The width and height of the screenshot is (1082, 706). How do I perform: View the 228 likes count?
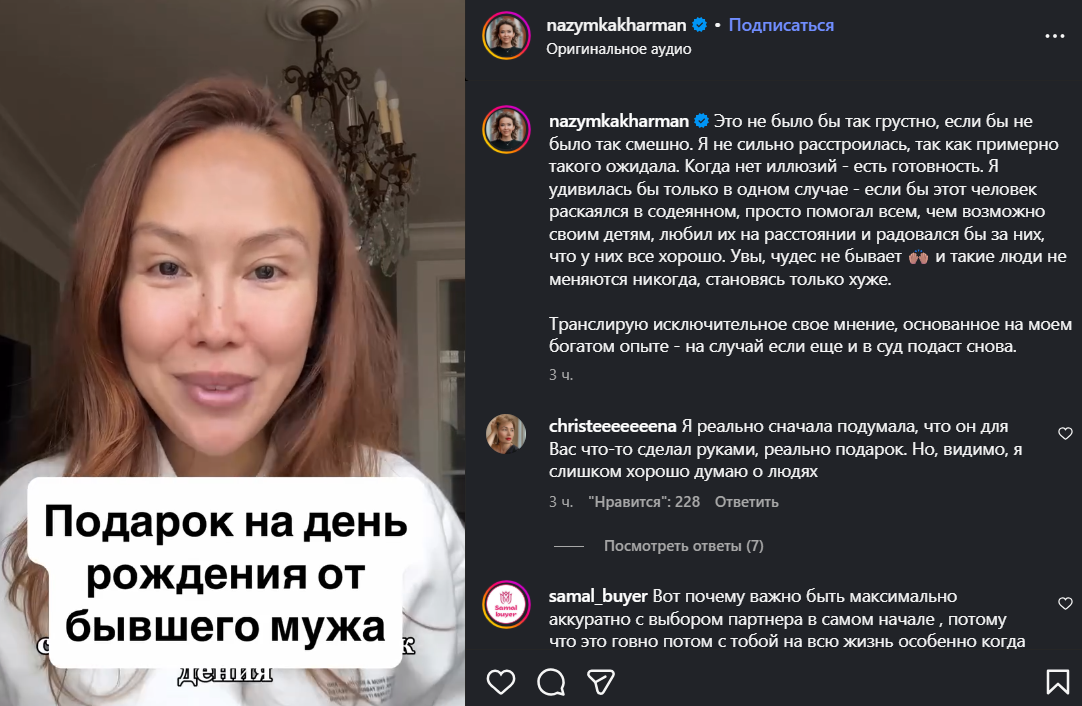[644, 502]
